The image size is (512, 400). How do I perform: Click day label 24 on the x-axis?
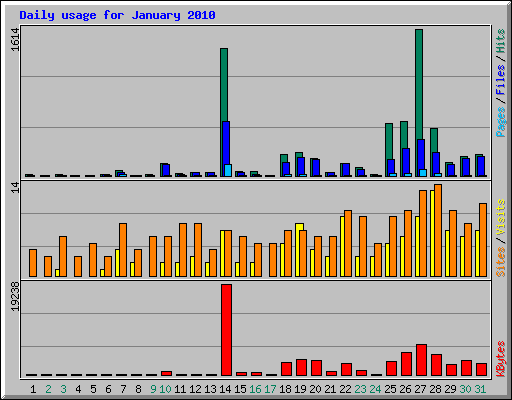click(375, 389)
